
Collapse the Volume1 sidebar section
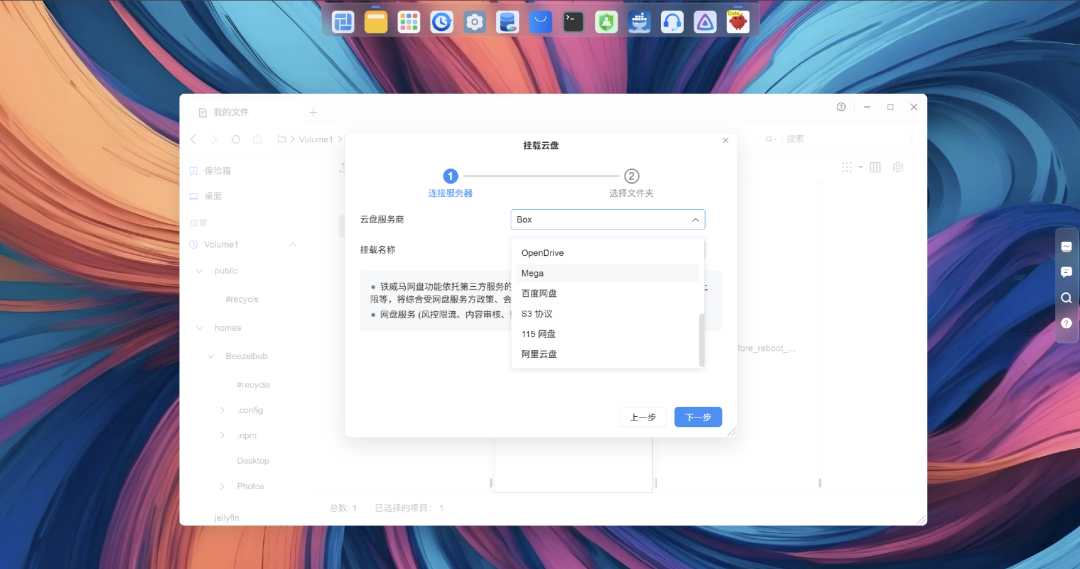292,245
